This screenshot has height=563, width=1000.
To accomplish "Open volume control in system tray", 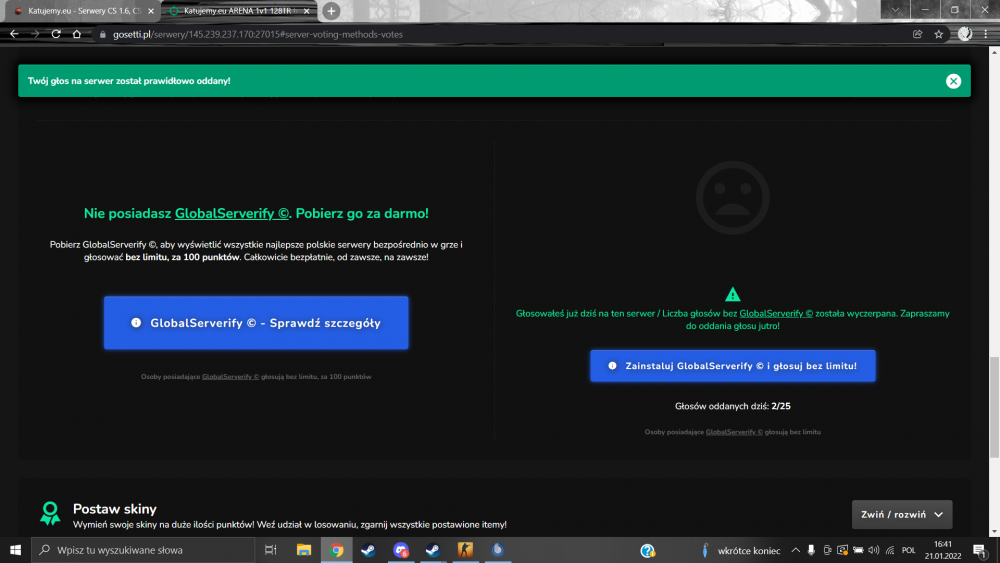I will click(x=874, y=550).
